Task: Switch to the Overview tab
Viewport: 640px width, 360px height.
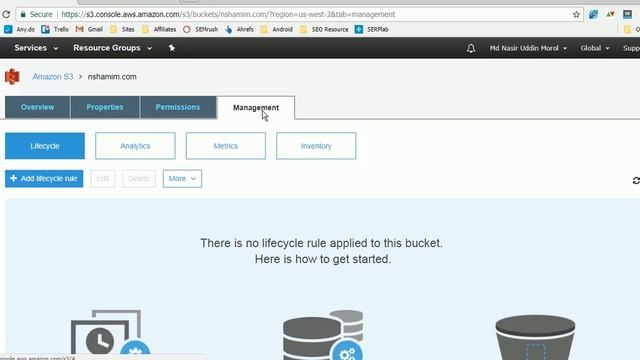Action: [38, 107]
